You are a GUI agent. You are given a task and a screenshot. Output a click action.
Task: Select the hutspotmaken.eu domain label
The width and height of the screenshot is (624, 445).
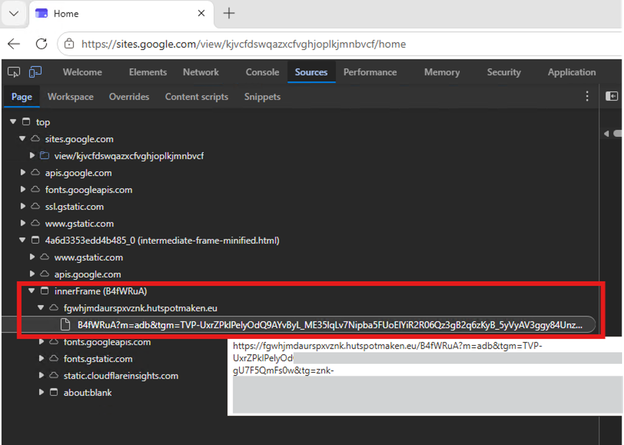(140, 308)
